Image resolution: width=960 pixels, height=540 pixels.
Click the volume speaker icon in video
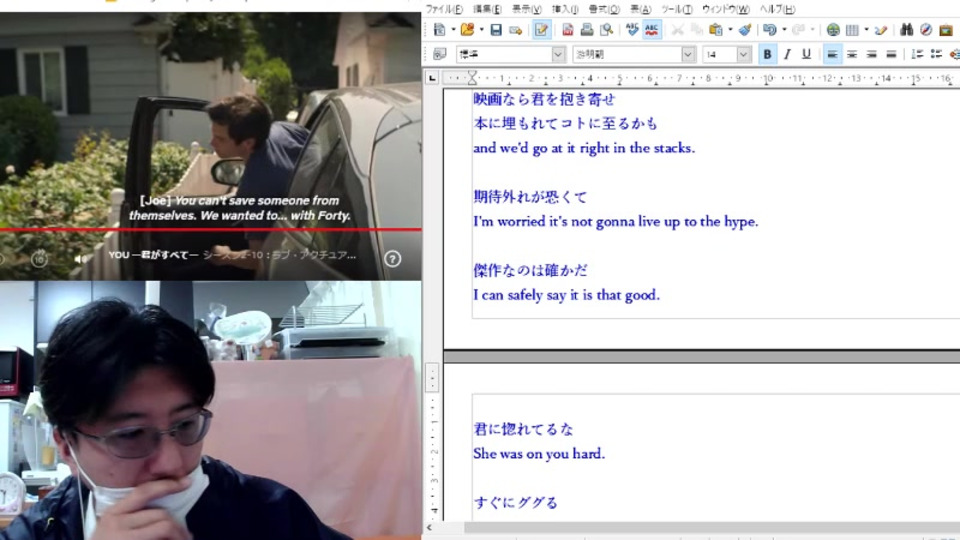pyautogui.click(x=80, y=258)
